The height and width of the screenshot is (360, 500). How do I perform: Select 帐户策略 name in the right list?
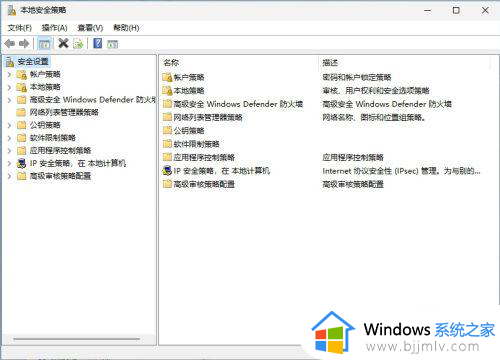[189, 77]
